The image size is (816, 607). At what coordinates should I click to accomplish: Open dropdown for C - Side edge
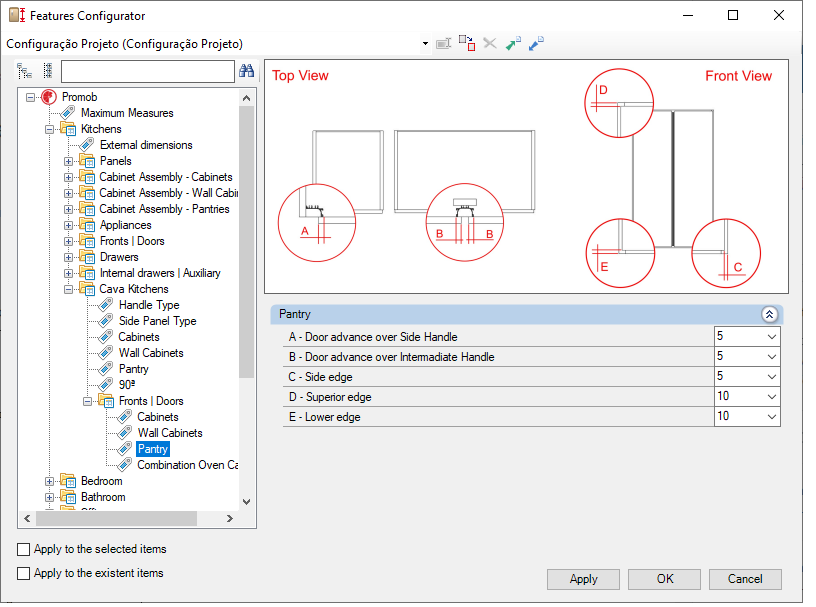pyautogui.click(x=772, y=377)
